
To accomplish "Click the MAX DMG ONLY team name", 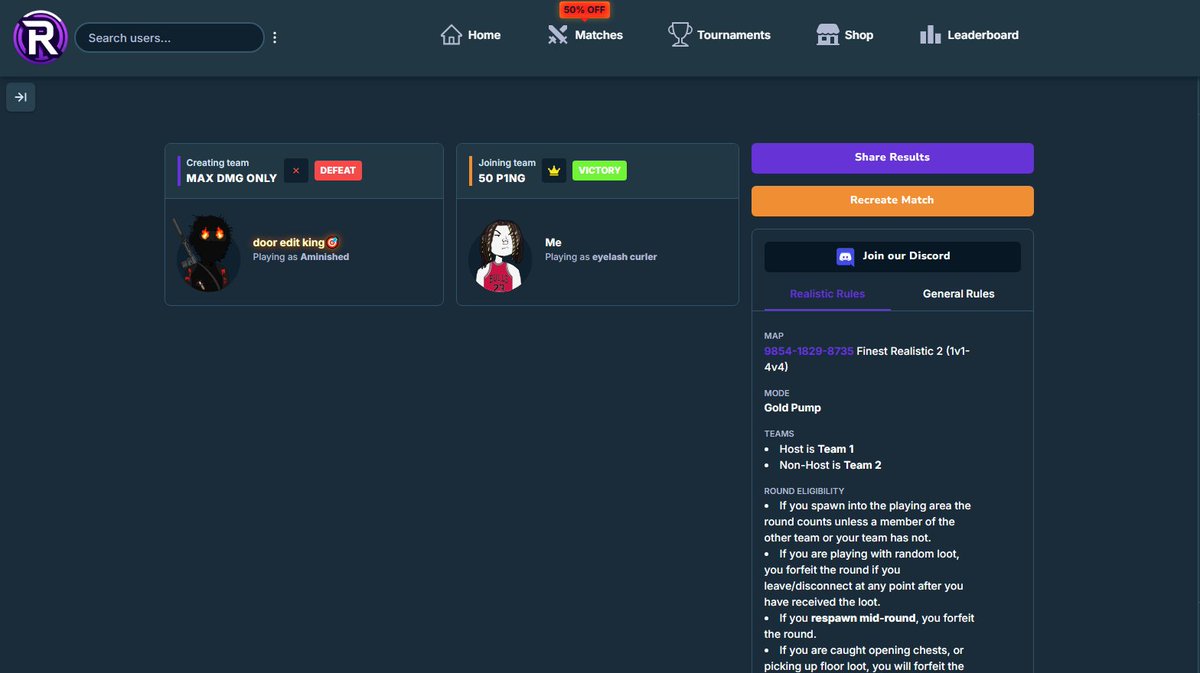I will 232,178.
